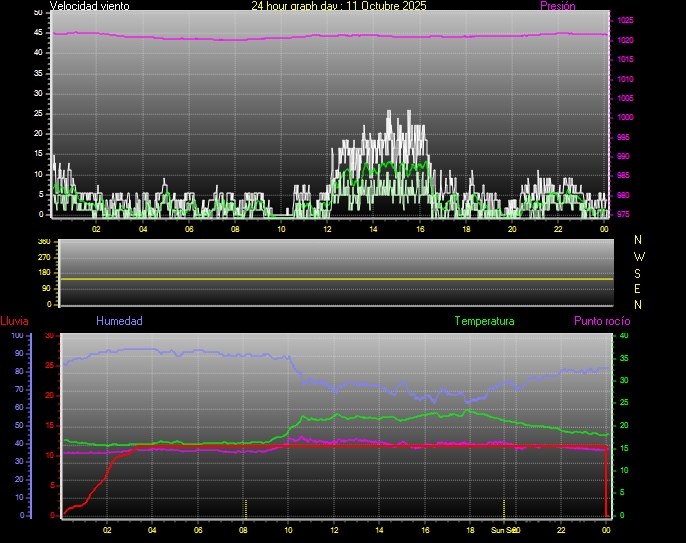This screenshot has height=543, width=686.
Task: Click the 100 humidity axis value
Action: coord(16,336)
